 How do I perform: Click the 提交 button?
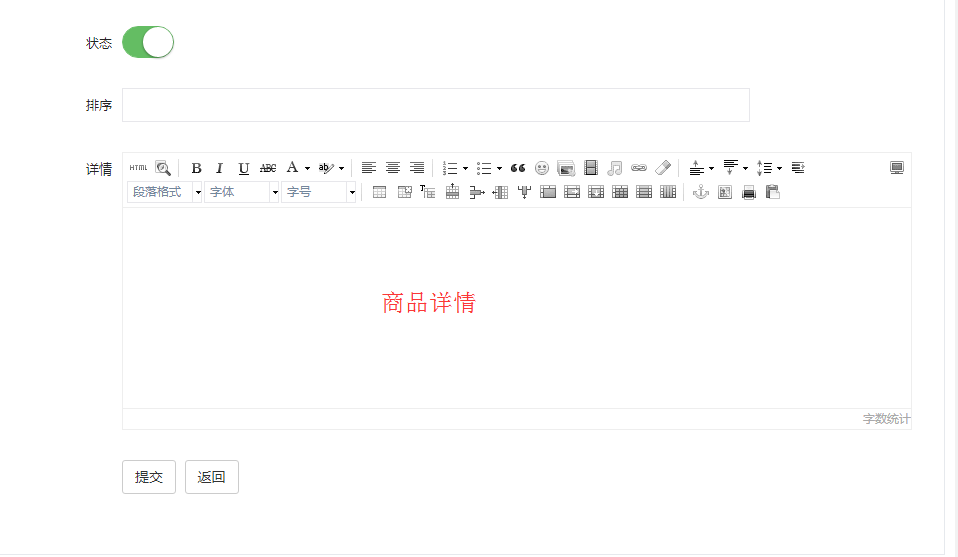(x=149, y=477)
